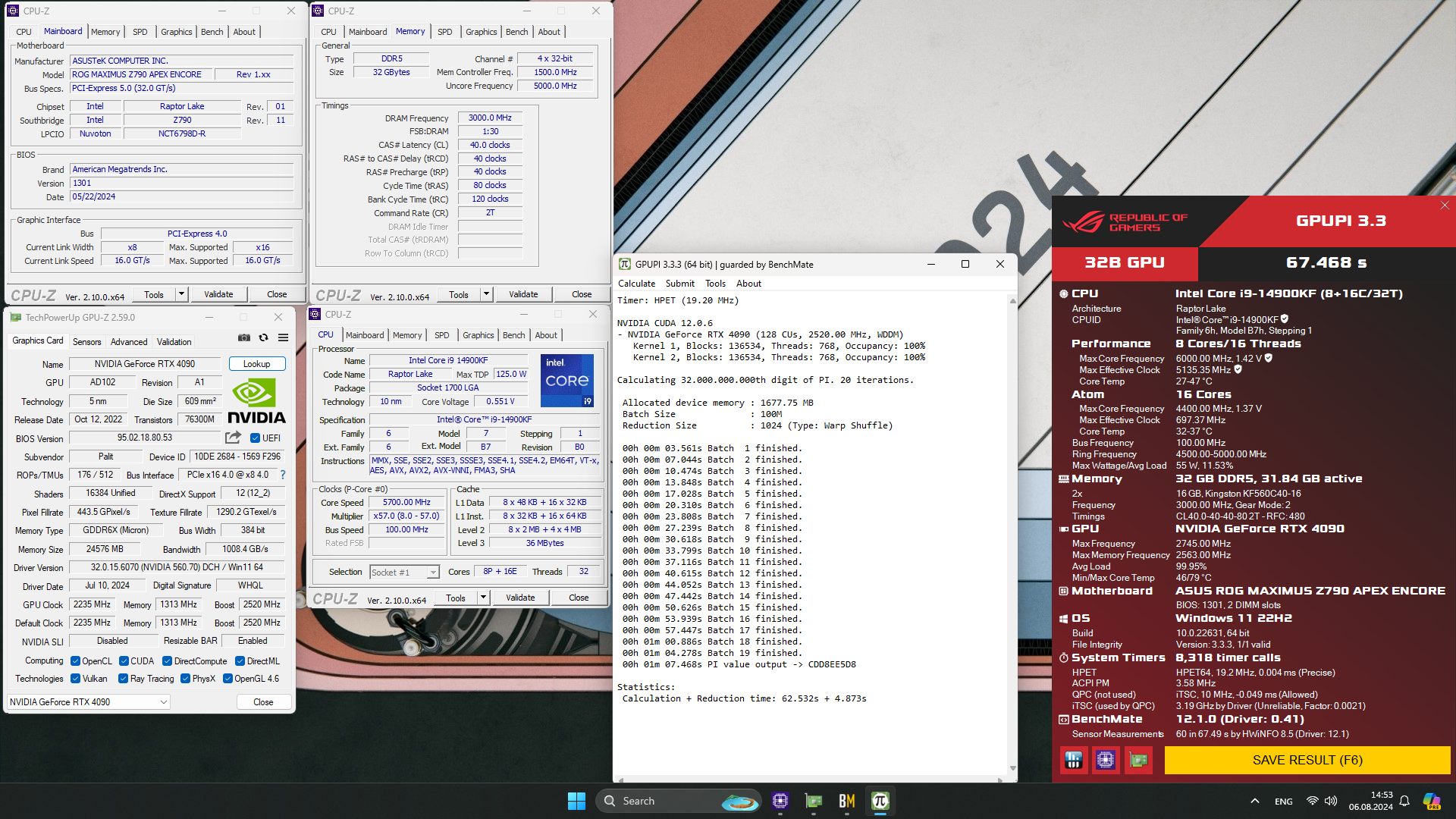Open CPU-Z chip icon in BenchMate panel
This screenshot has height=819, width=1456.
tap(1106, 760)
